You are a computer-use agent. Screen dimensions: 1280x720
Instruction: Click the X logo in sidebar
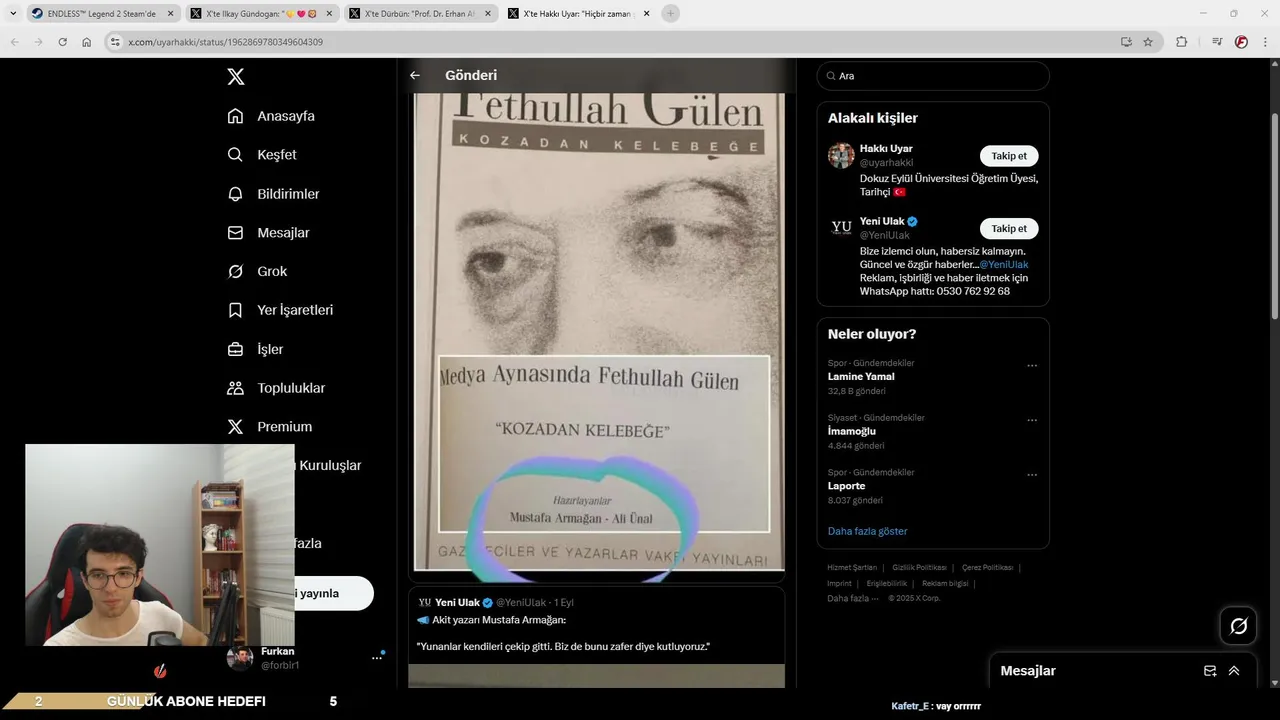coord(235,76)
